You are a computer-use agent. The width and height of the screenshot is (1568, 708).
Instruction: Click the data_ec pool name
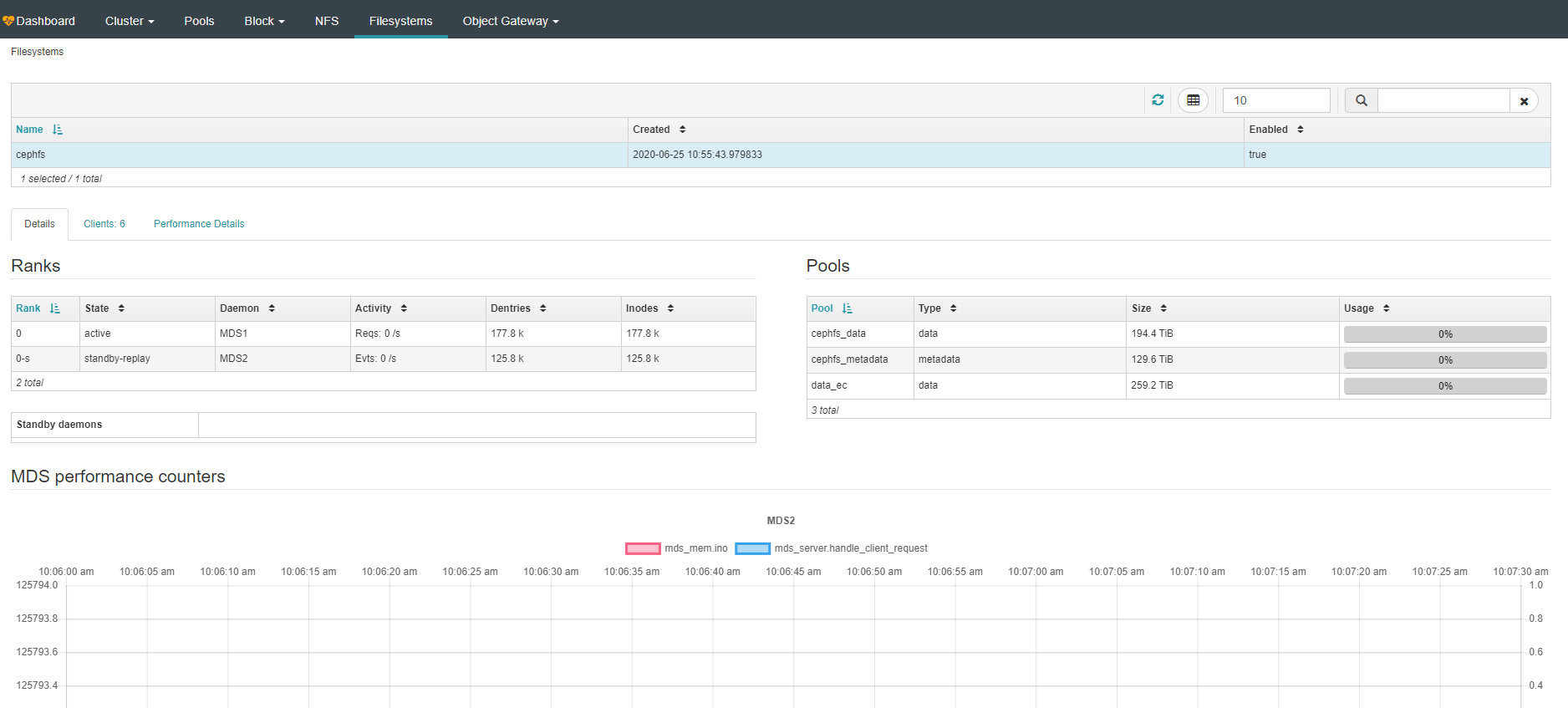828,385
